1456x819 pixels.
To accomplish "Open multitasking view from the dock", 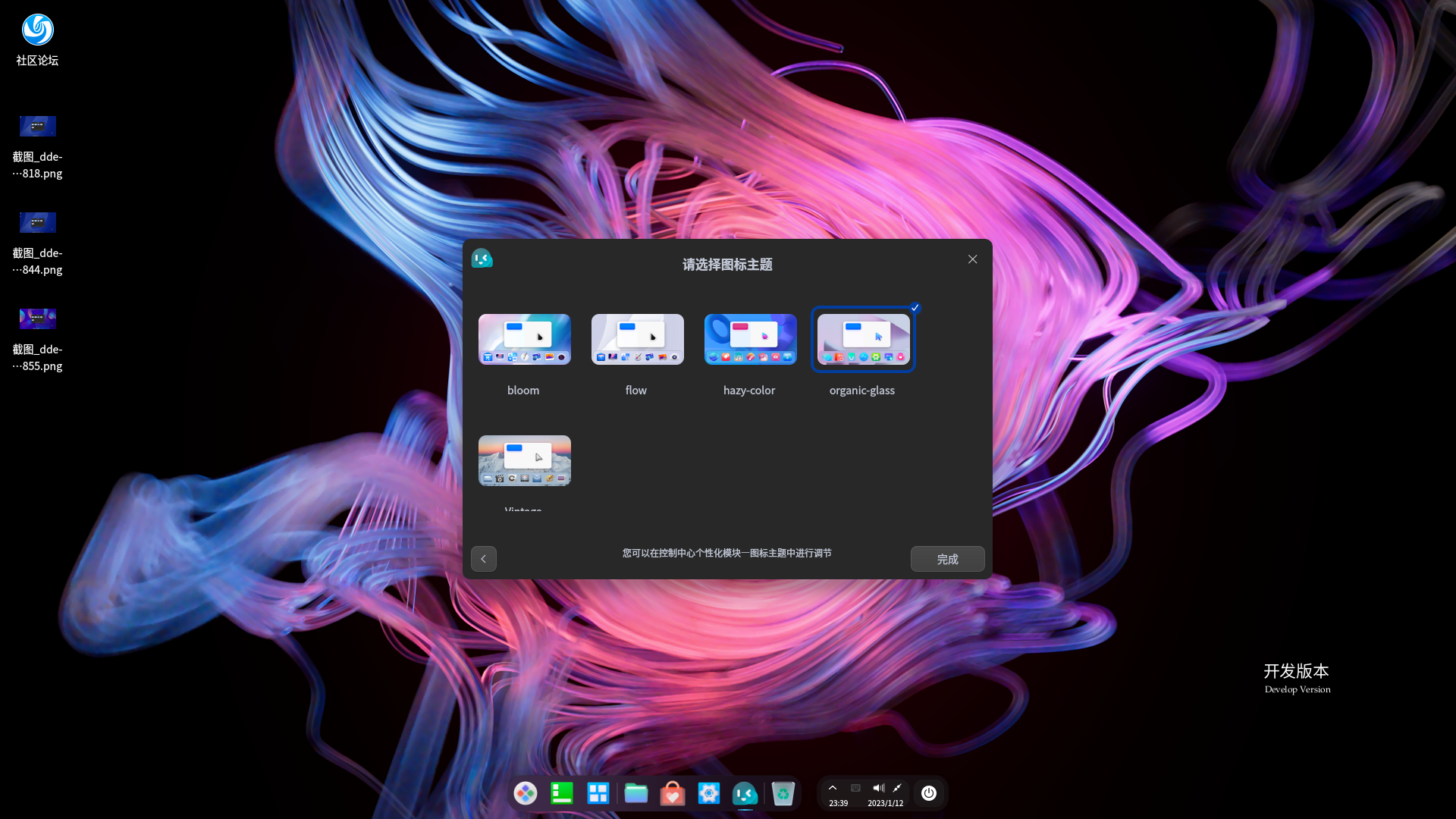I will pyautogui.click(x=598, y=793).
